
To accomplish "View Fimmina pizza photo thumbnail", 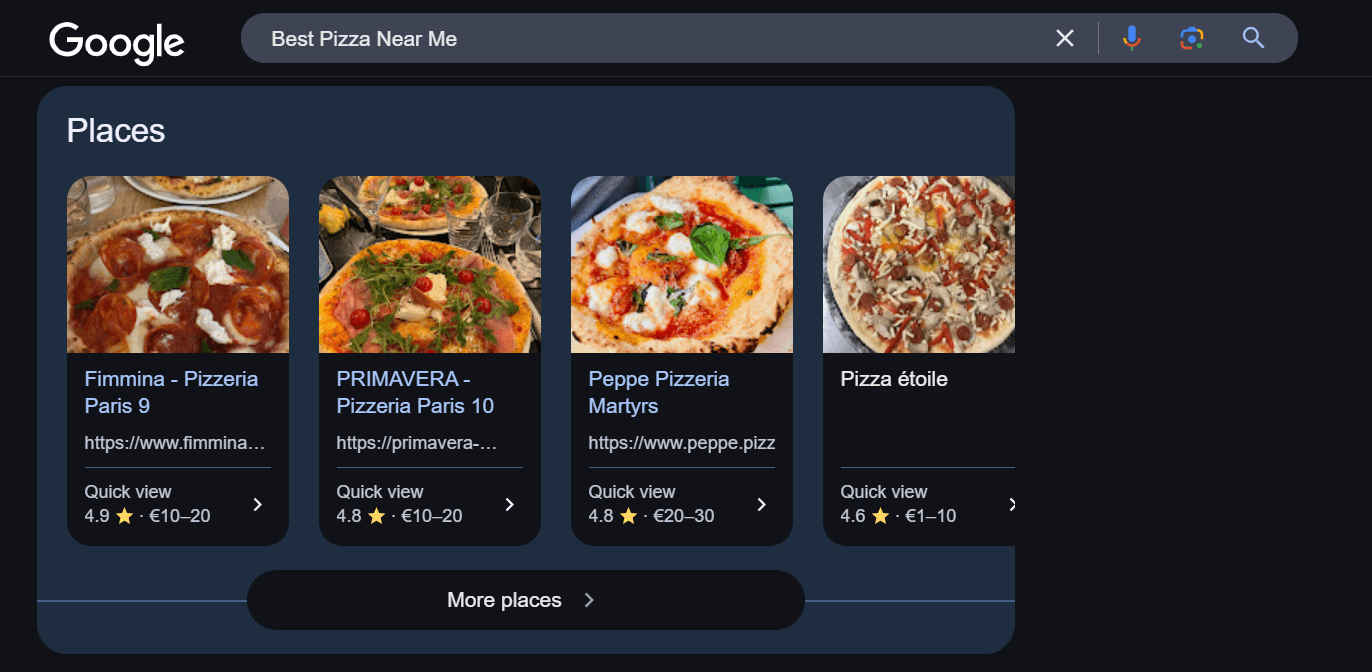I will pyautogui.click(x=178, y=265).
